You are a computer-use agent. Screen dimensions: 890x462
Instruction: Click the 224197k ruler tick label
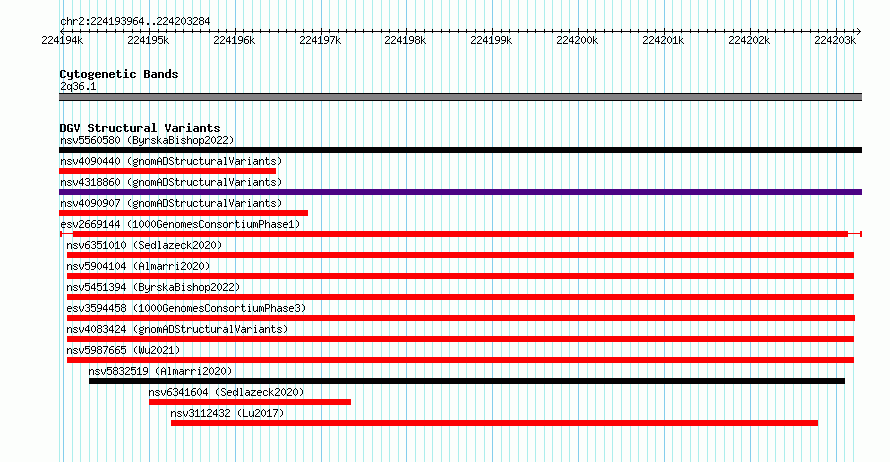coord(320,40)
